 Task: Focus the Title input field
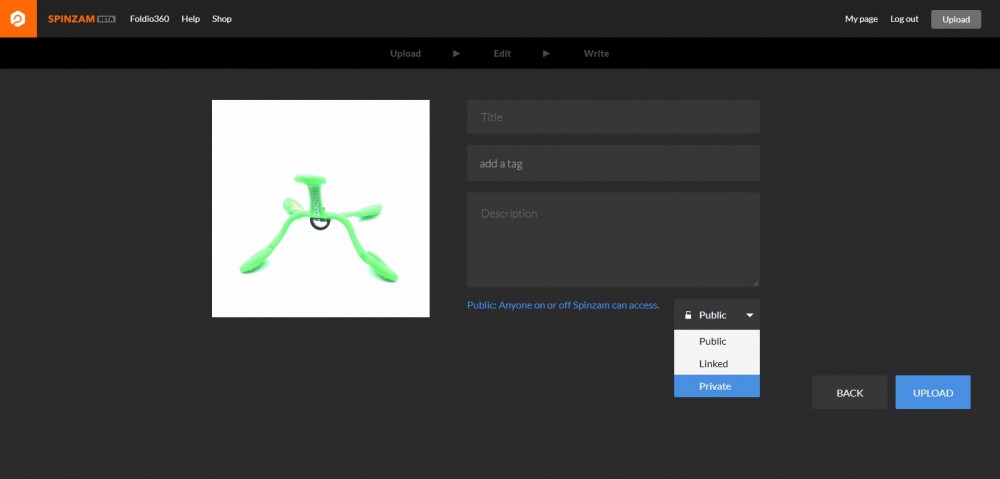(613, 117)
